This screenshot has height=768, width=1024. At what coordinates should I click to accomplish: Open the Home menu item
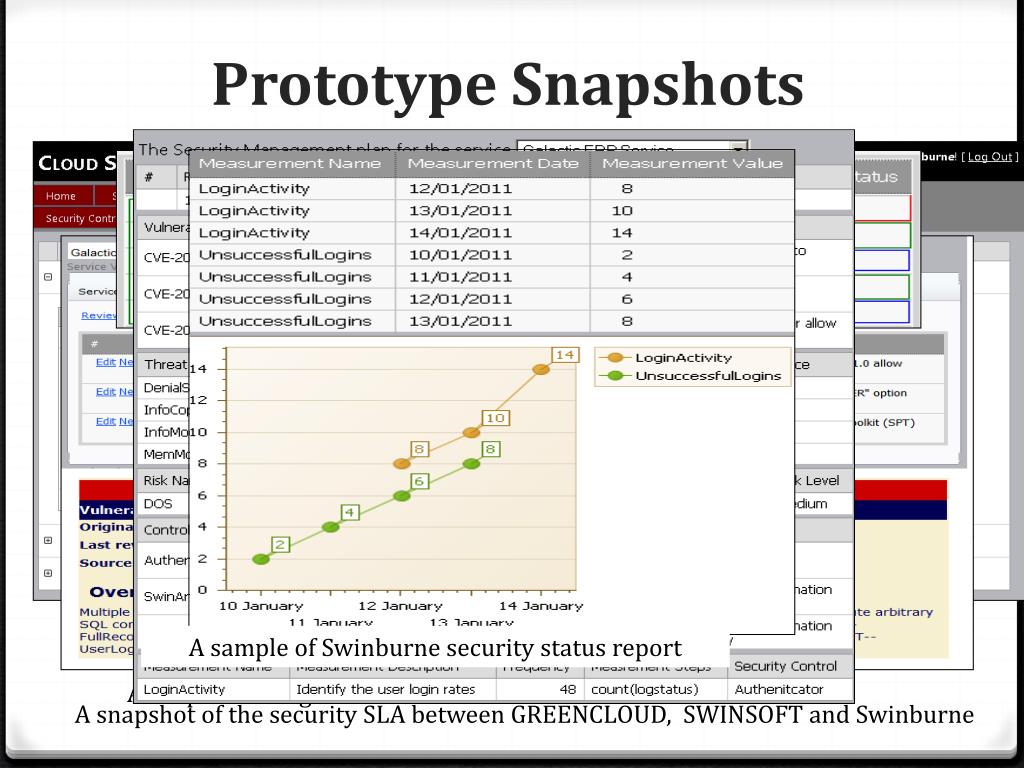(61, 196)
